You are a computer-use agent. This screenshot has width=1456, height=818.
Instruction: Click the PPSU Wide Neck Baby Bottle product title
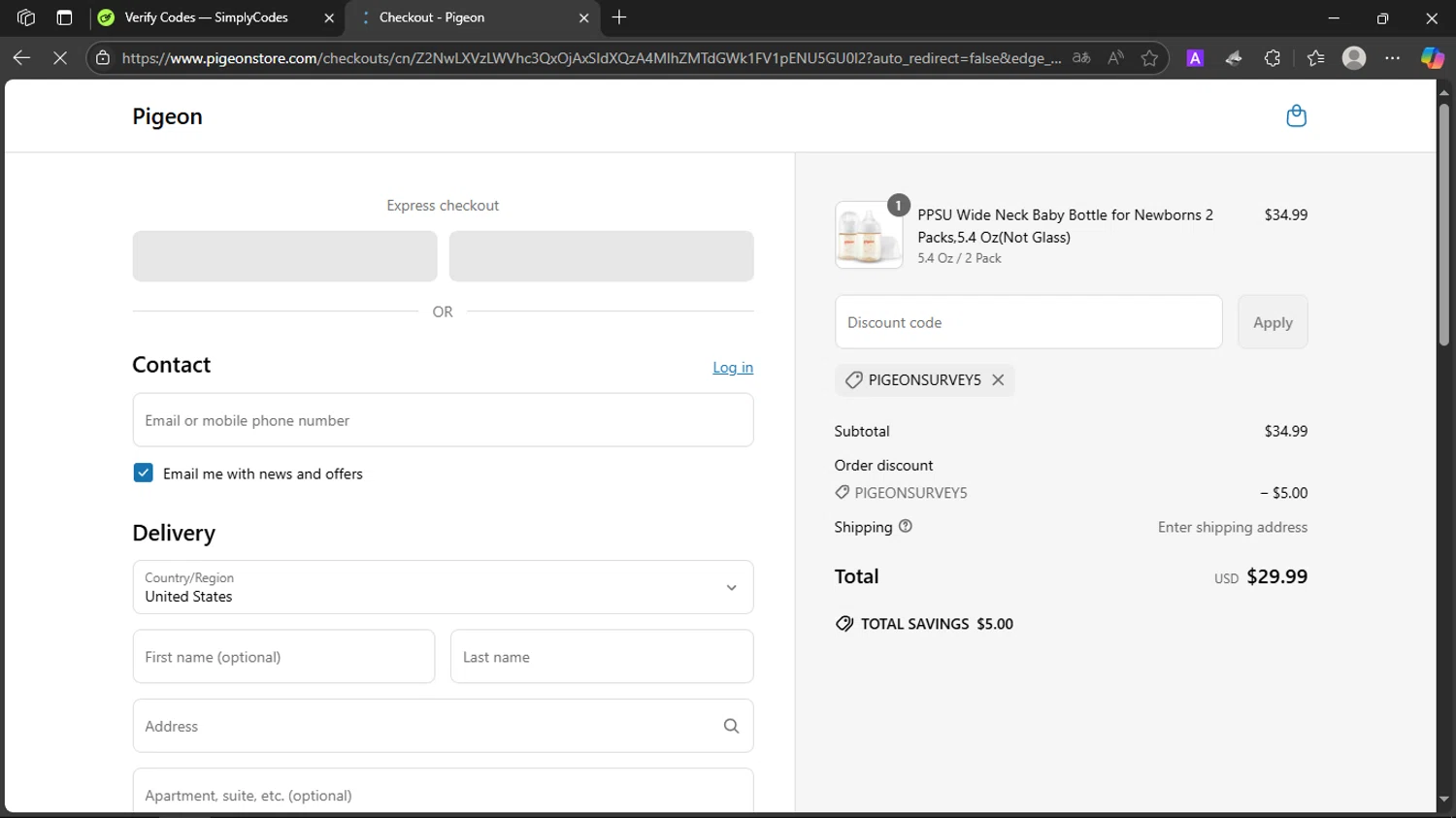pyautogui.click(x=1065, y=226)
